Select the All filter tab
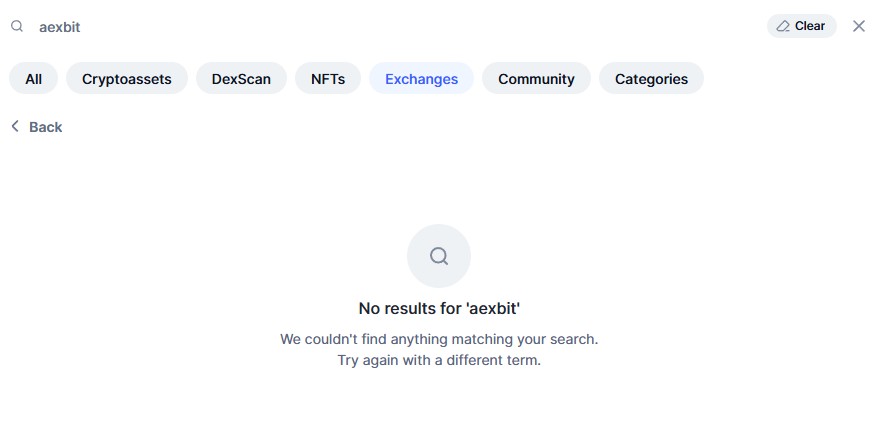 pyautogui.click(x=34, y=79)
